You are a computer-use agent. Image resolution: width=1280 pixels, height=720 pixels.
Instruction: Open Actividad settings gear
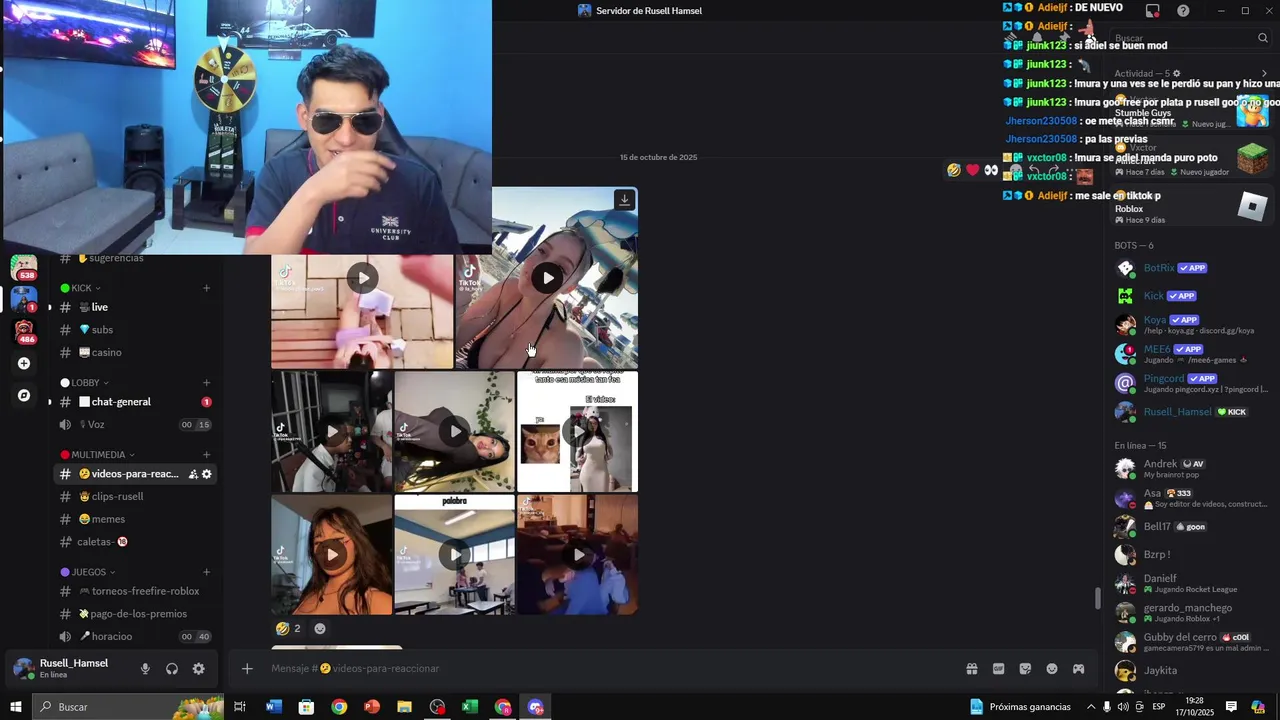[x=1176, y=73]
